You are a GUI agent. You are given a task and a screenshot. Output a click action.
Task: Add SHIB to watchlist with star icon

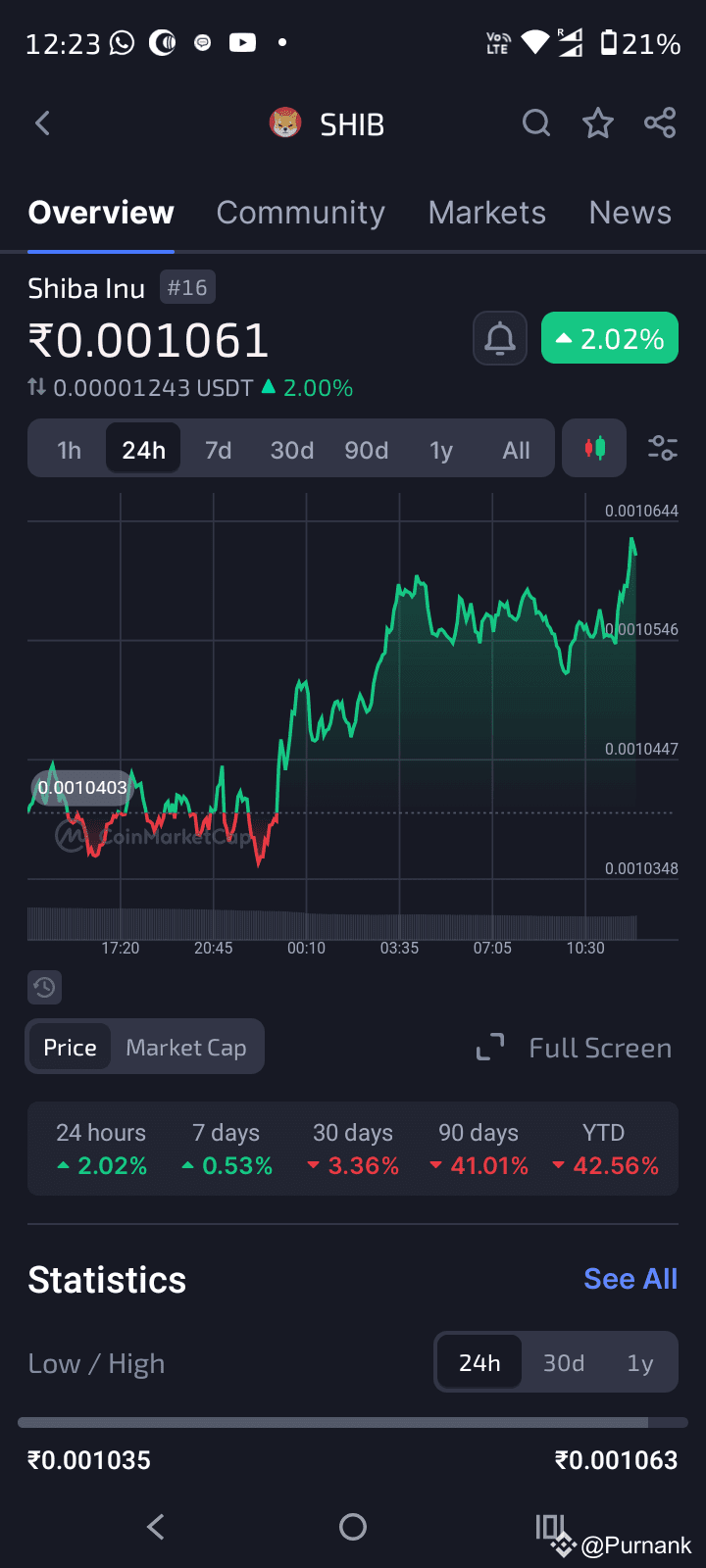pyautogui.click(x=598, y=123)
